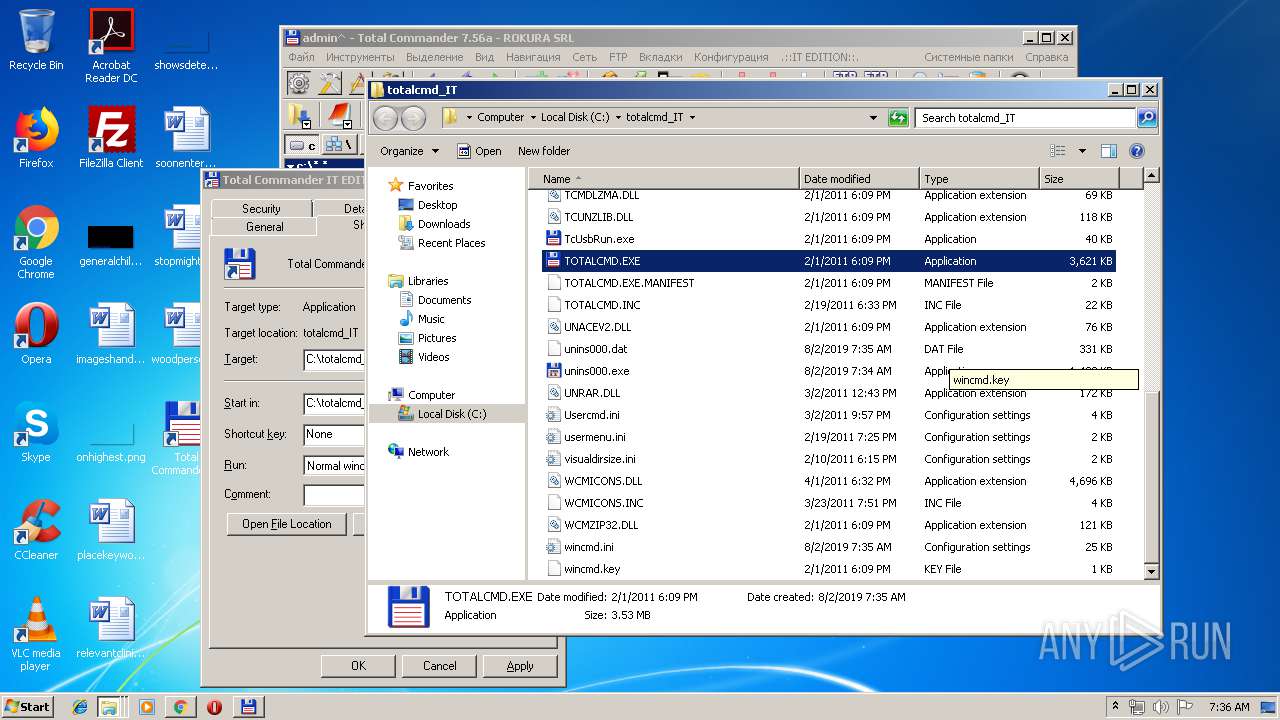
Task: Click Explorer forward navigation arrow
Action: [413, 118]
